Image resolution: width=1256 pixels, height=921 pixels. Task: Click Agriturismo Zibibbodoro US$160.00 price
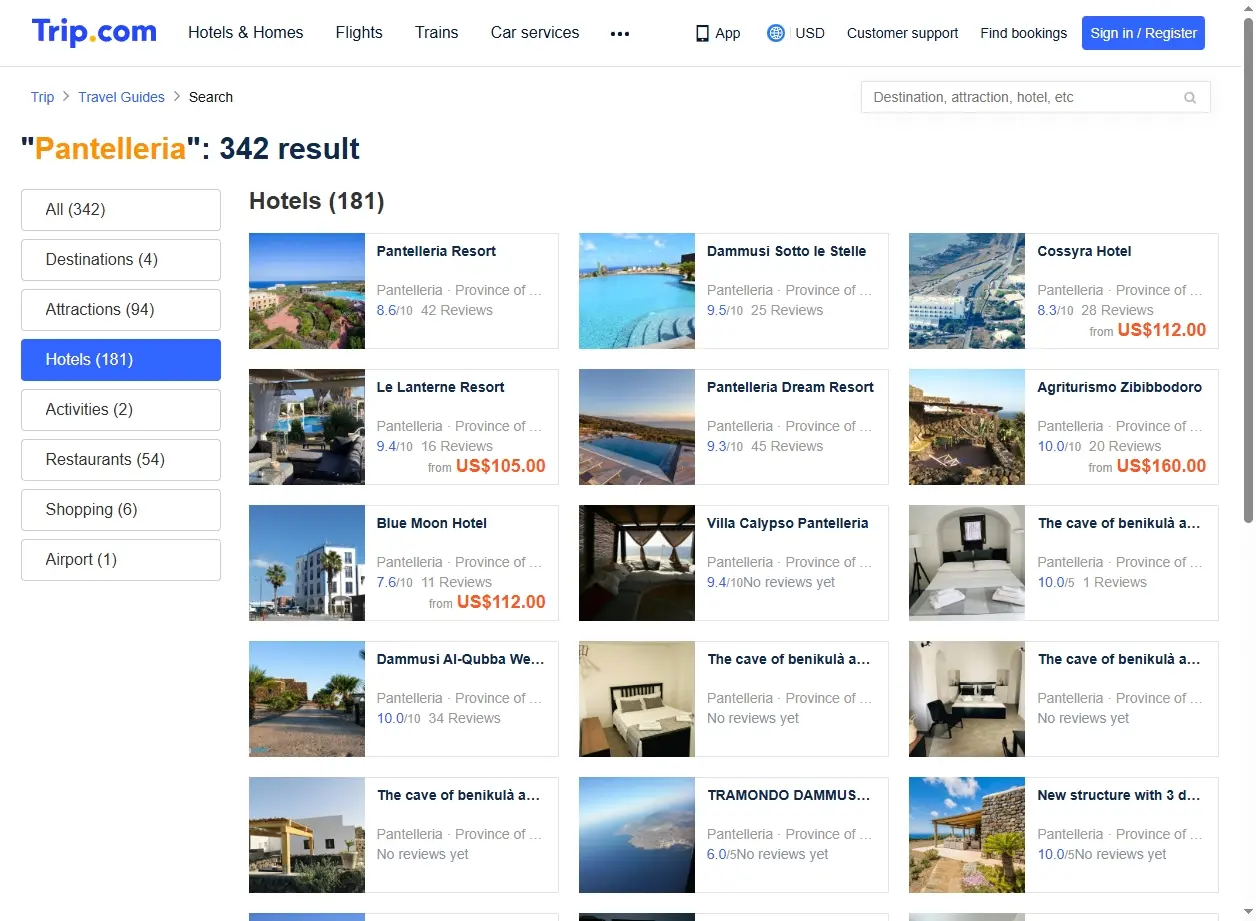(x=1162, y=466)
